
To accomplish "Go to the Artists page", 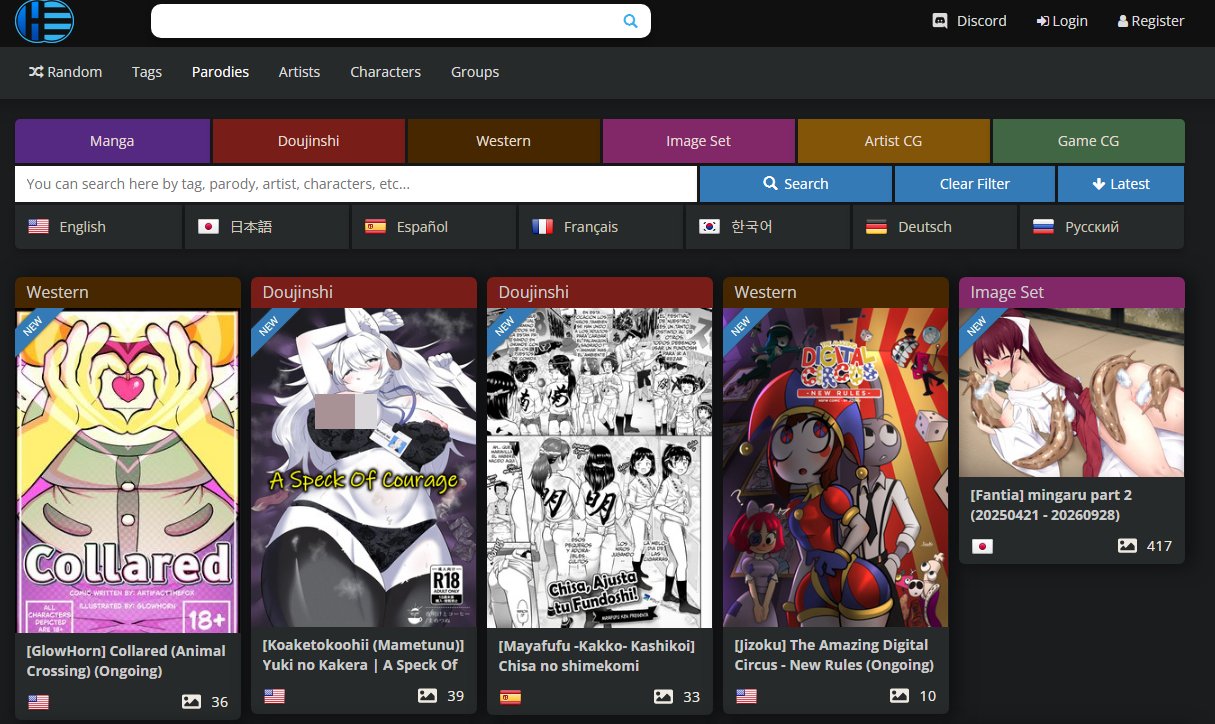I will (299, 72).
